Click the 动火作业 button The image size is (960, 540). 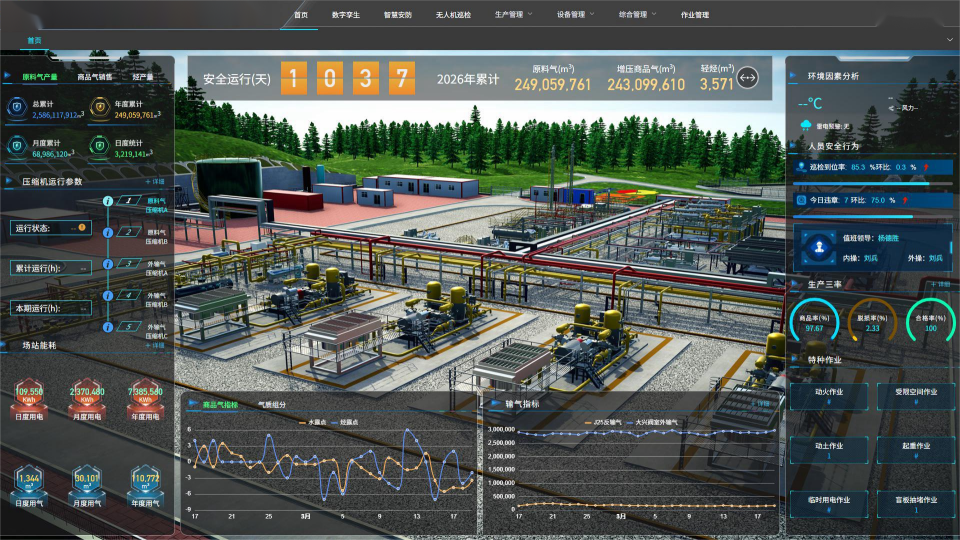[x=828, y=397]
